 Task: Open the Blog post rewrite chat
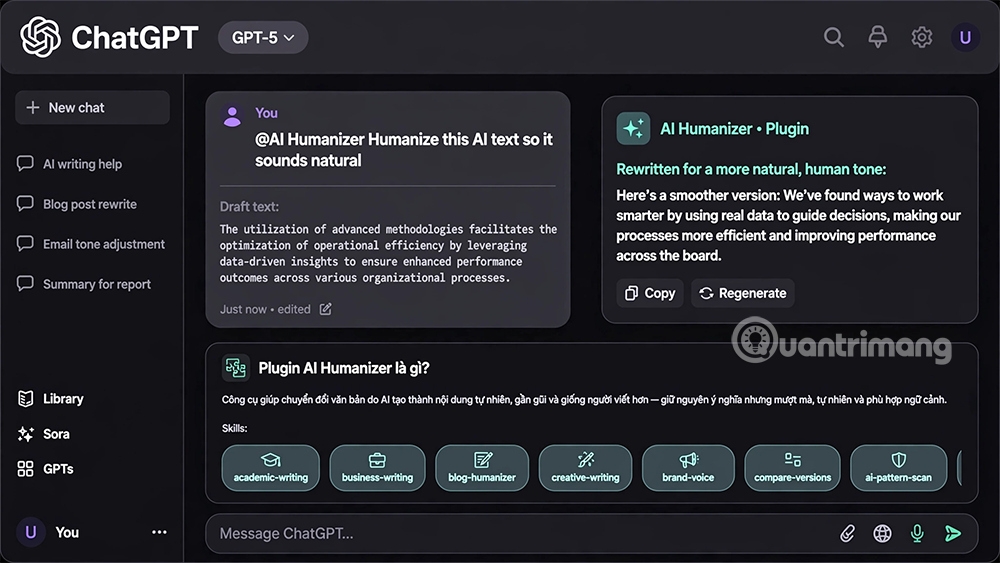tap(92, 204)
